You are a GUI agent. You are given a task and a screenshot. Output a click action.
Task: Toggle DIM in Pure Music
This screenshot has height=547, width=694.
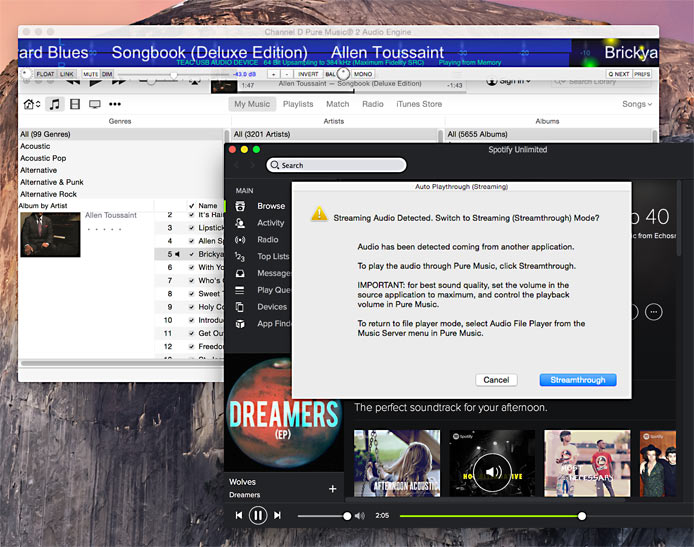tap(107, 74)
